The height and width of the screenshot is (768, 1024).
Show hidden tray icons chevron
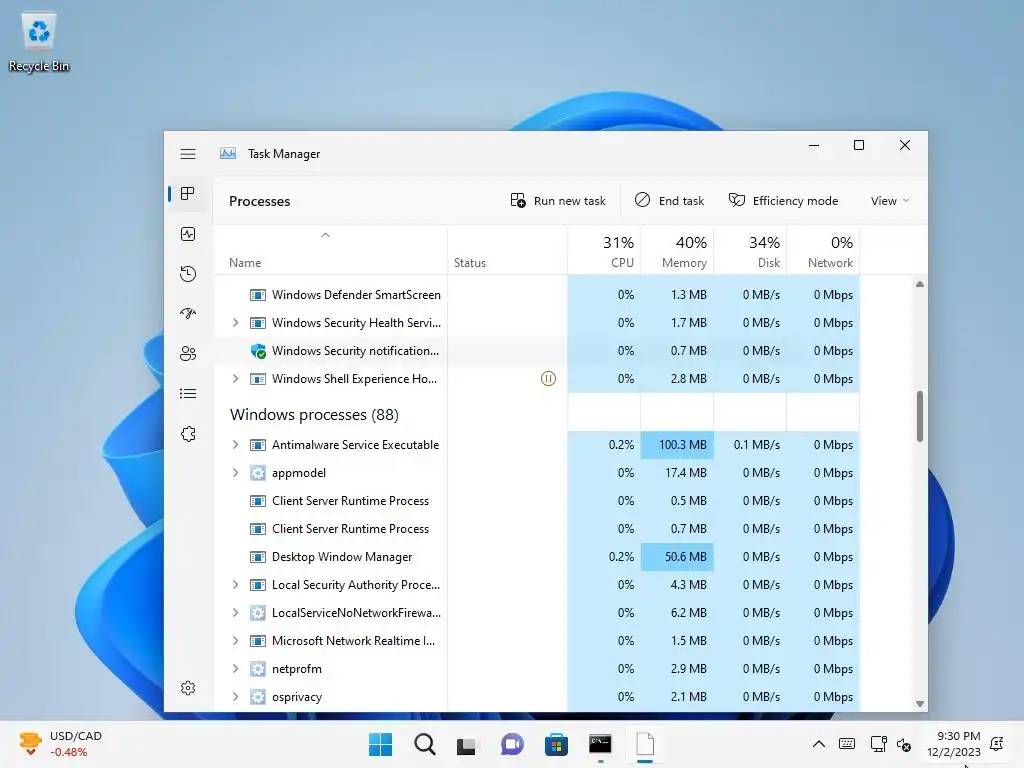pyautogui.click(x=818, y=744)
